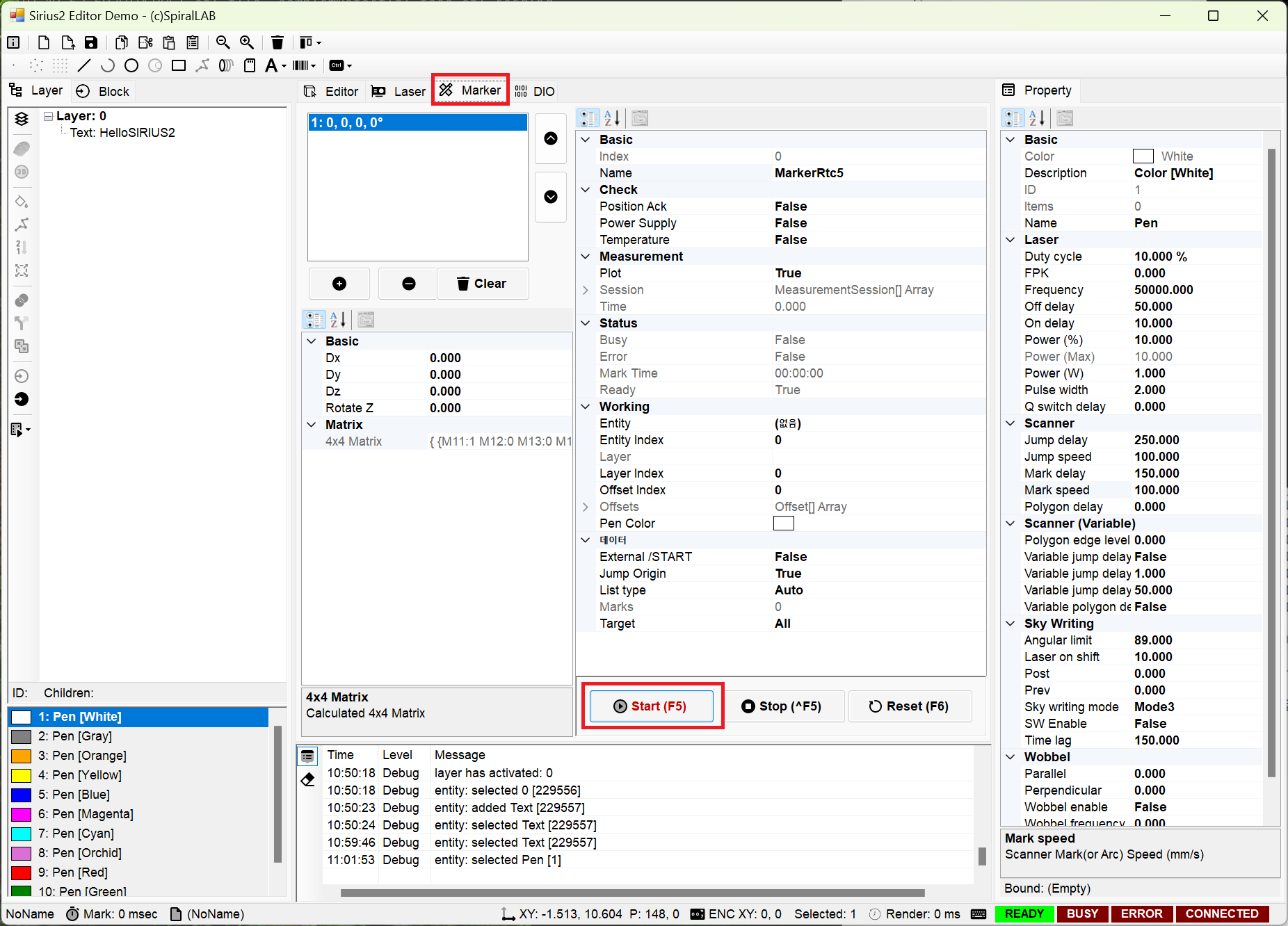Click the log panel horizontal scrollbar
The height and width of the screenshot is (926, 1288).
tap(633, 893)
